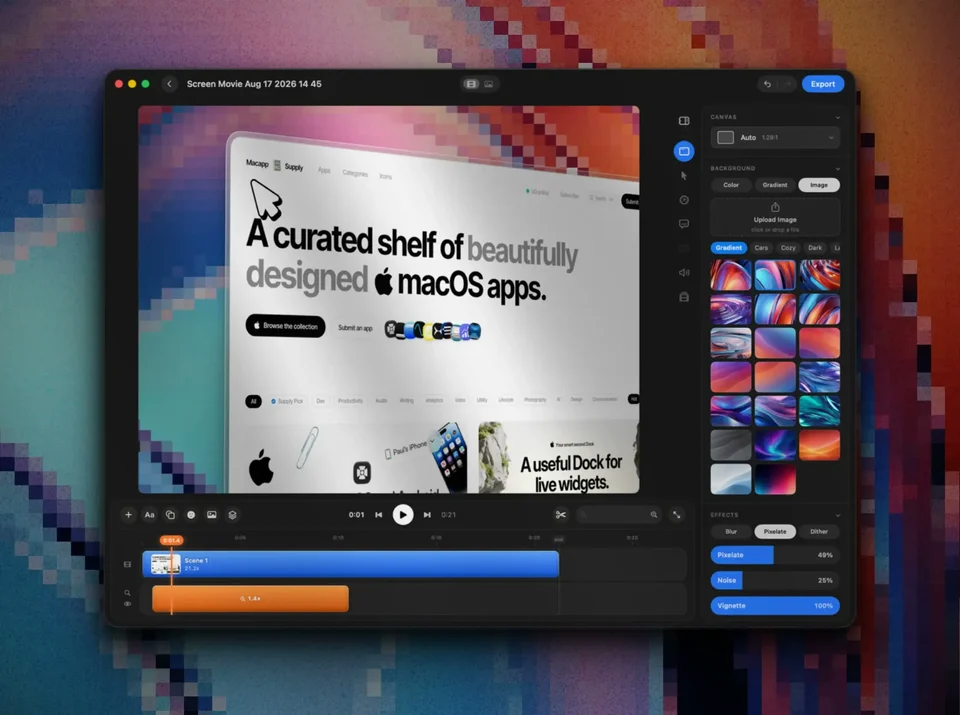Collapse the Canvas section
The image size is (960, 715).
[x=837, y=117]
